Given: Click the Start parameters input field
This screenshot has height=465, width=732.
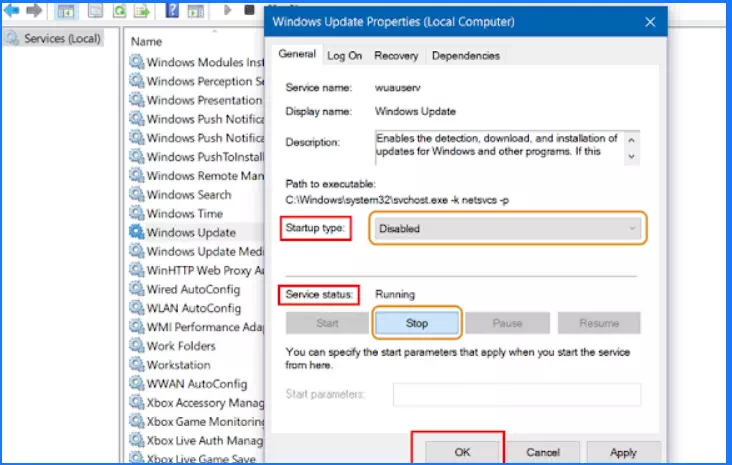Looking at the screenshot, I should pos(517,395).
